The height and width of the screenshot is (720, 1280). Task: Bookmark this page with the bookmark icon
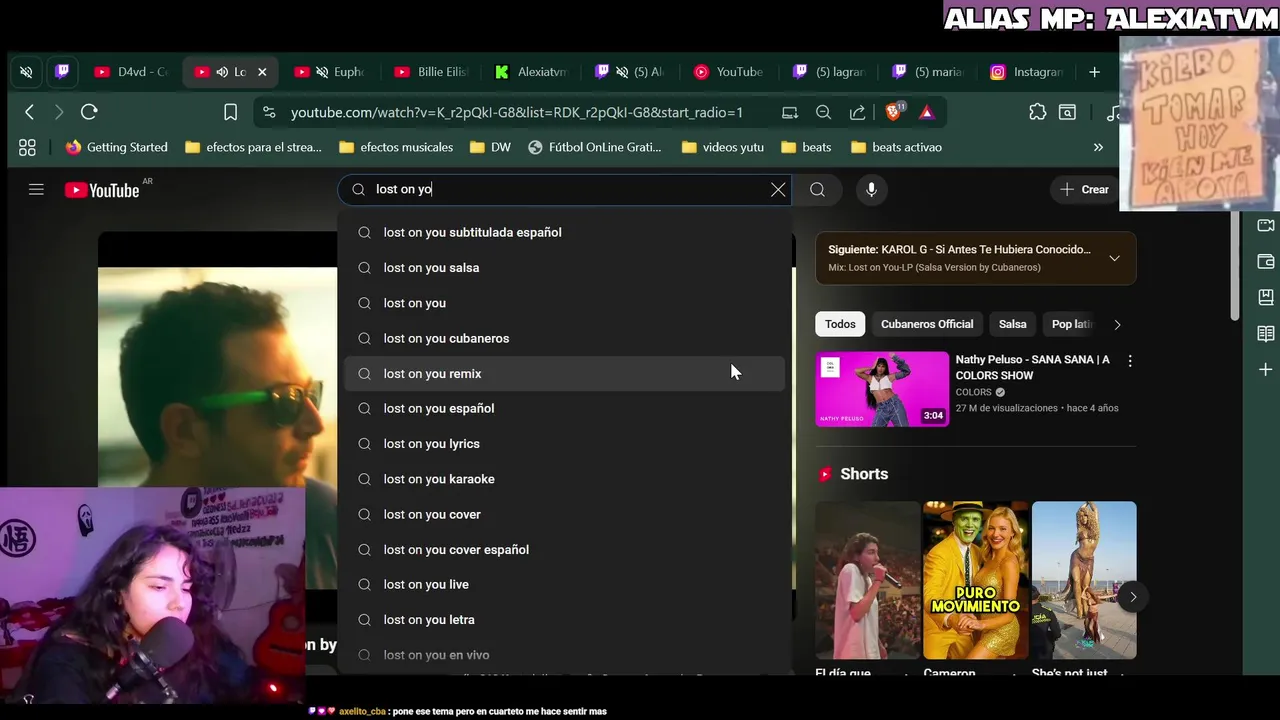click(230, 112)
